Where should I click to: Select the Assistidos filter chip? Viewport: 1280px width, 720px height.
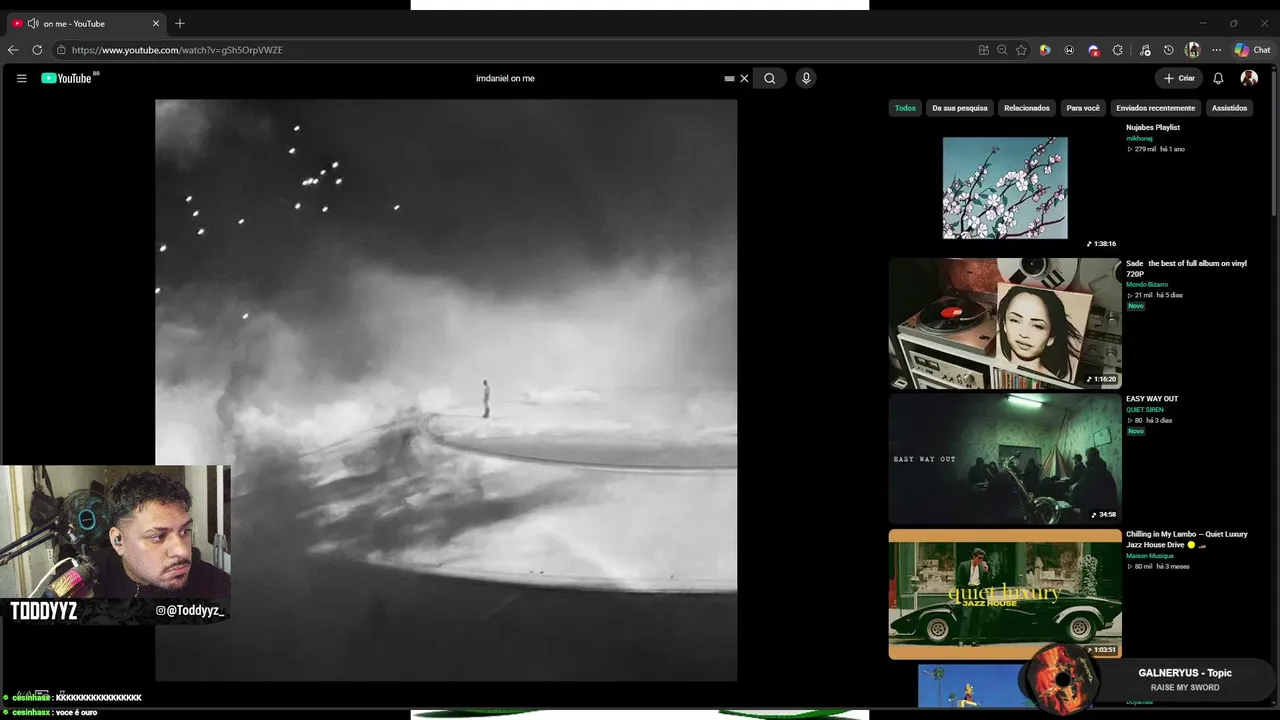pos(1229,108)
